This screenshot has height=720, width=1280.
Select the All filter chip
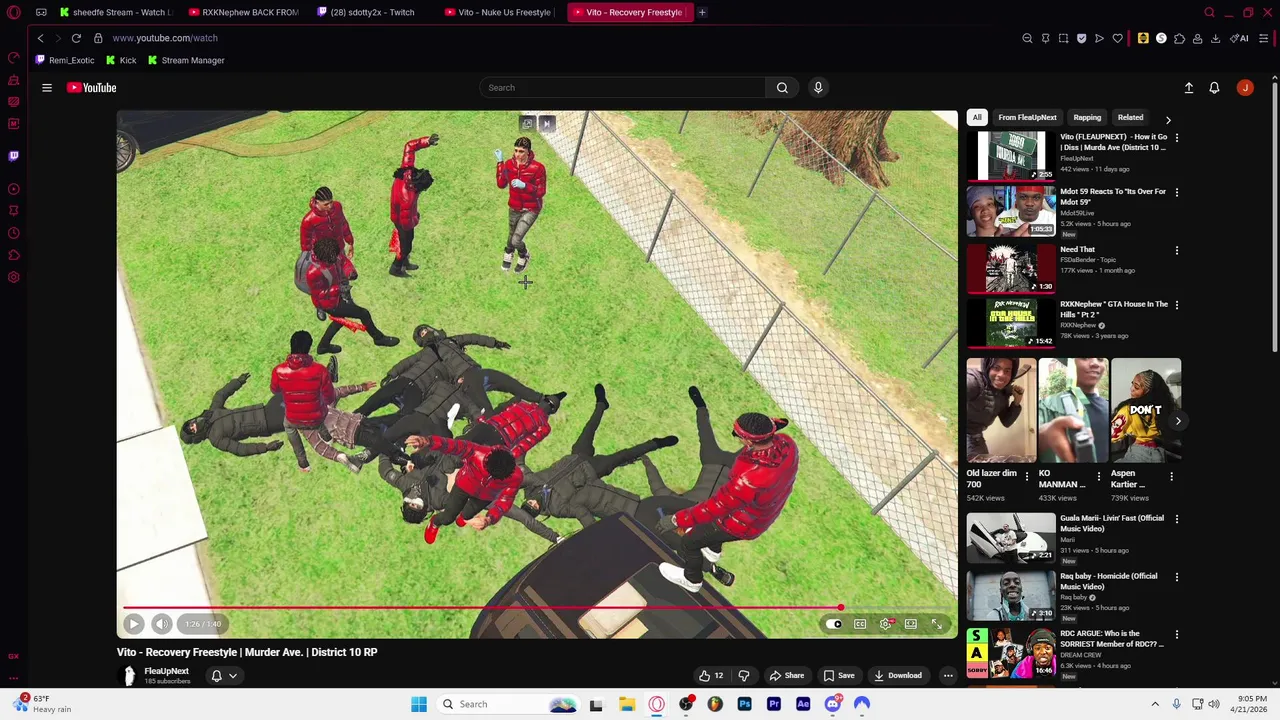[x=977, y=117]
